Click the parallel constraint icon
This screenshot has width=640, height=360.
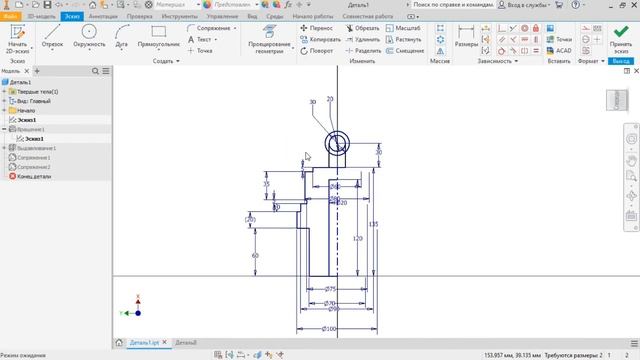coord(502,40)
